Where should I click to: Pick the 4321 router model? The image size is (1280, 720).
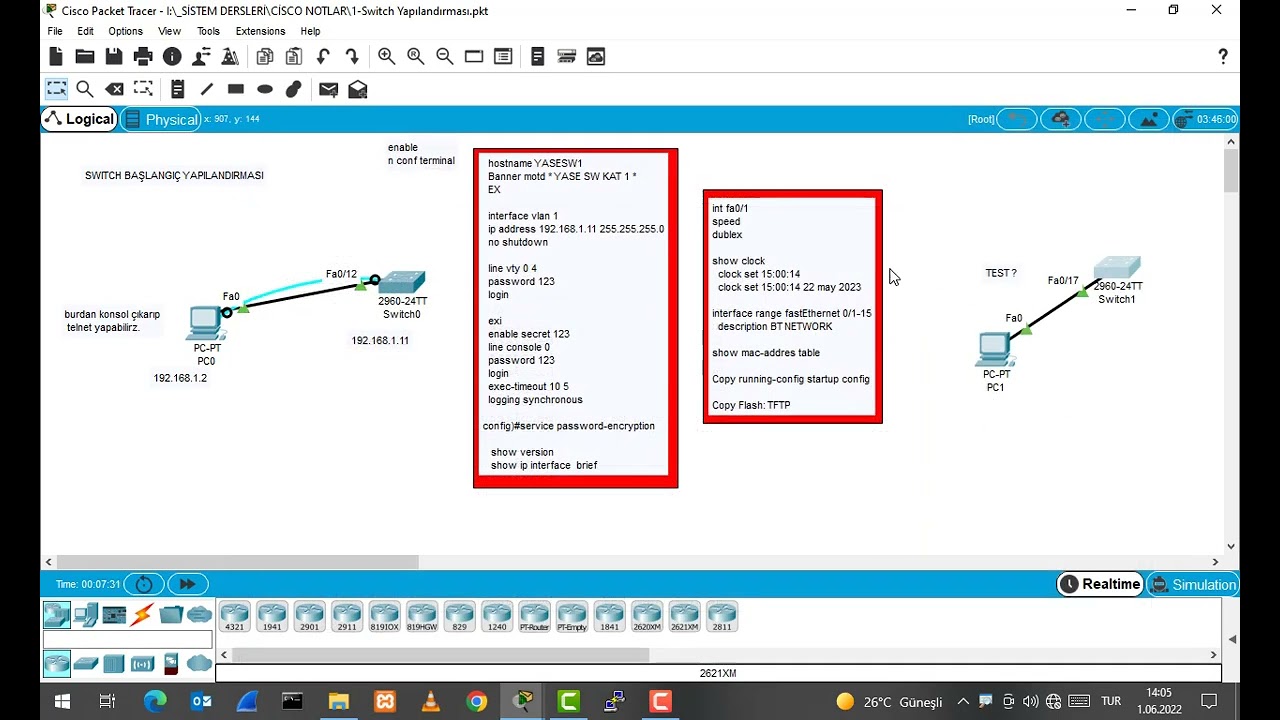[234, 617]
